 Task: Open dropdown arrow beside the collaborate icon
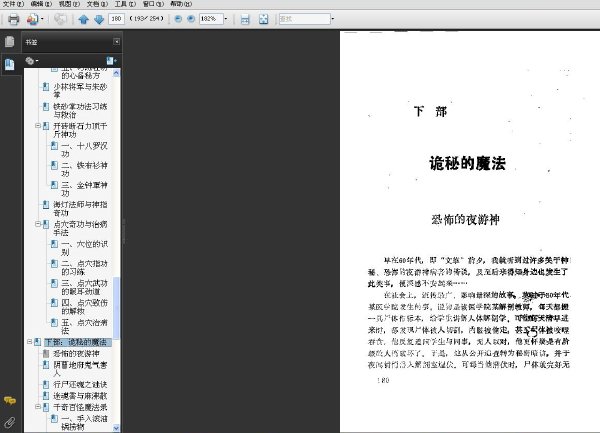pos(42,19)
